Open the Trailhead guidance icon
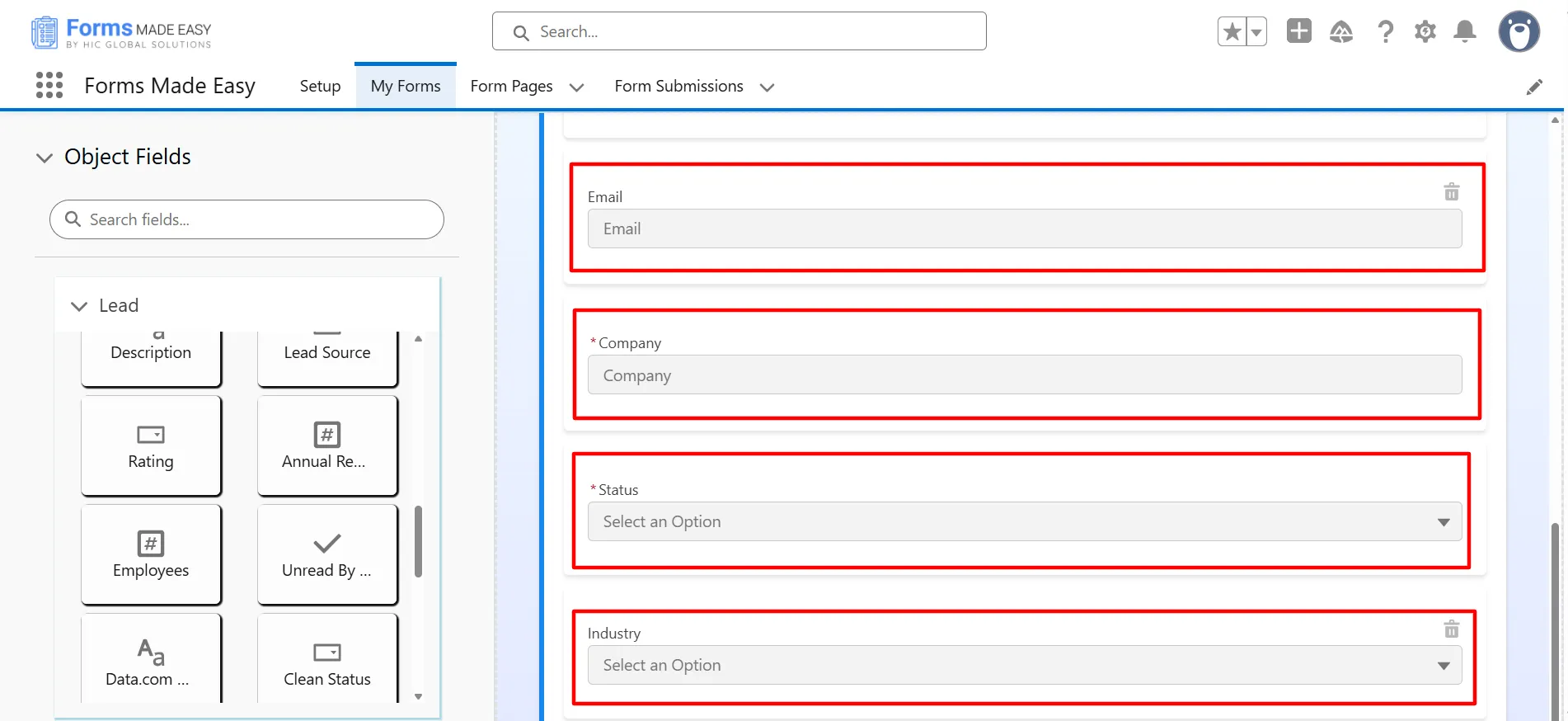The width and height of the screenshot is (1568, 721). (1341, 32)
